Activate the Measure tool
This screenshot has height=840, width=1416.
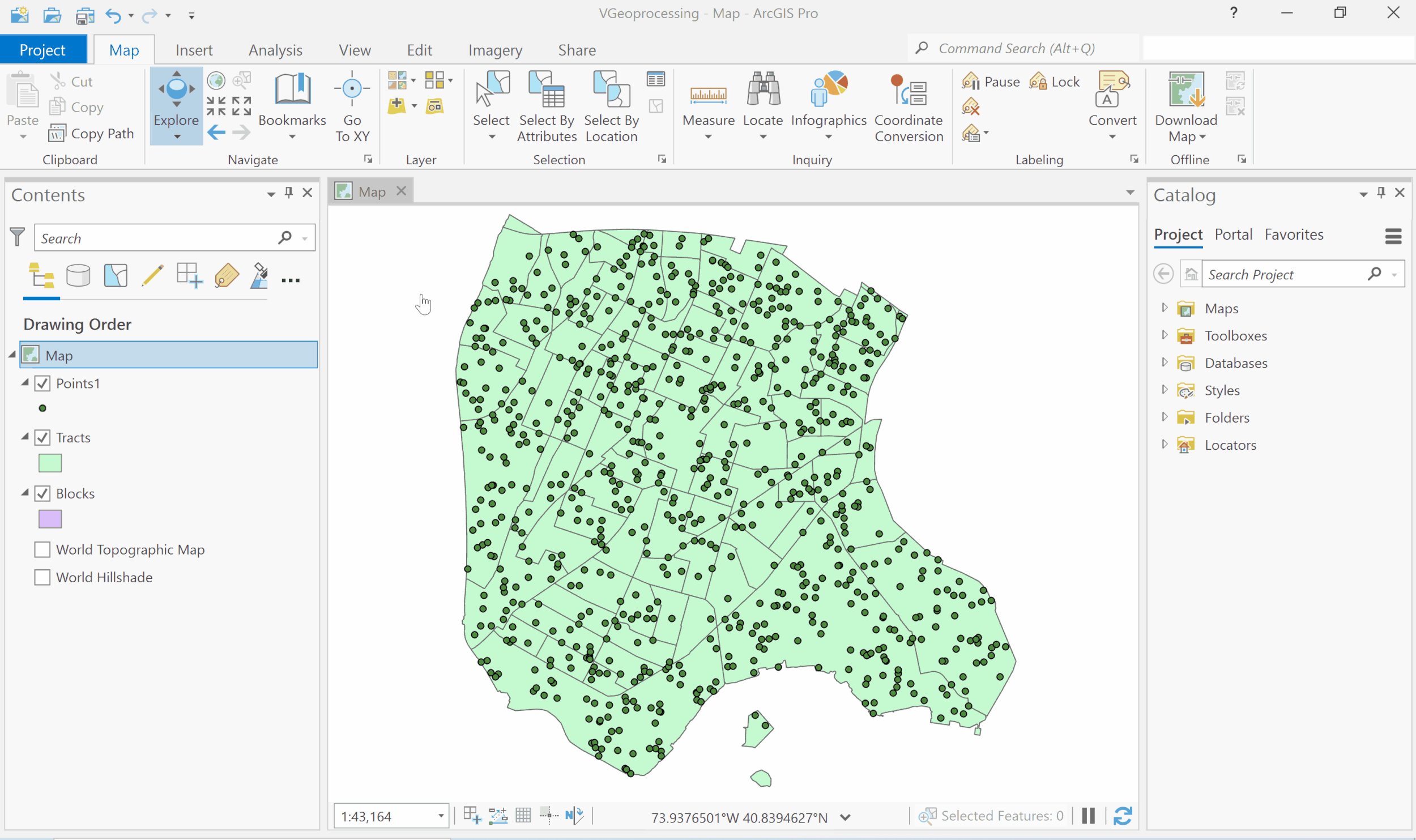707,105
